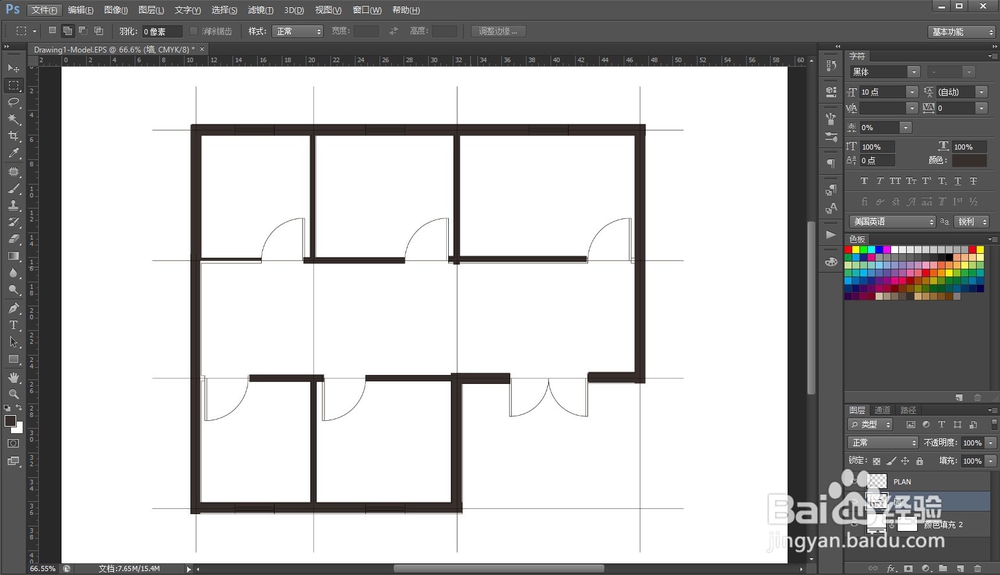
Task: Open the 文件(F) menu
Action: click(x=44, y=10)
